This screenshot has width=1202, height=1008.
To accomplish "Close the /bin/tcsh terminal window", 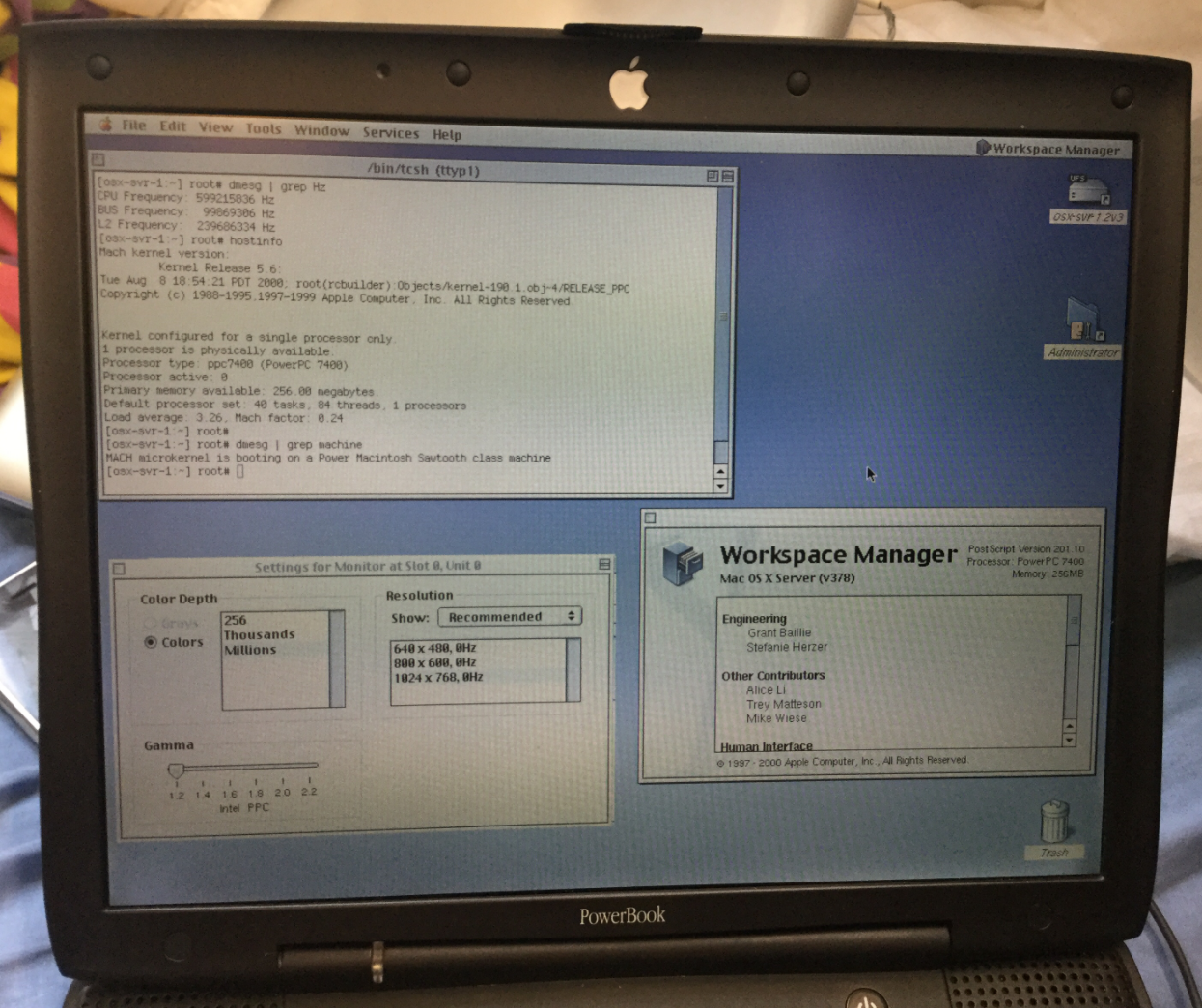I will [98, 159].
